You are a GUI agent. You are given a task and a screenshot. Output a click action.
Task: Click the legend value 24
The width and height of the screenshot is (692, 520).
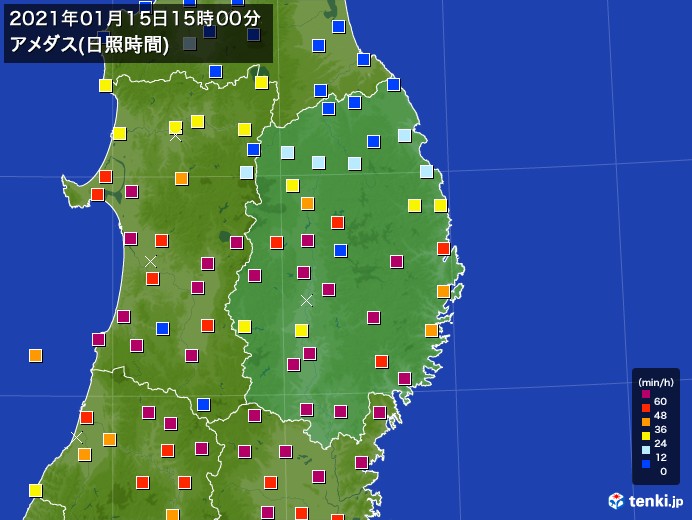click(660, 443)
